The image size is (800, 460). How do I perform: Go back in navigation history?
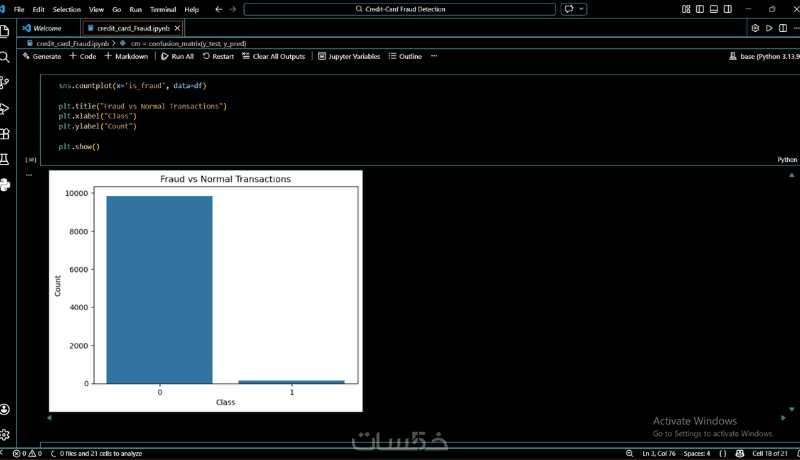(218, 9)
